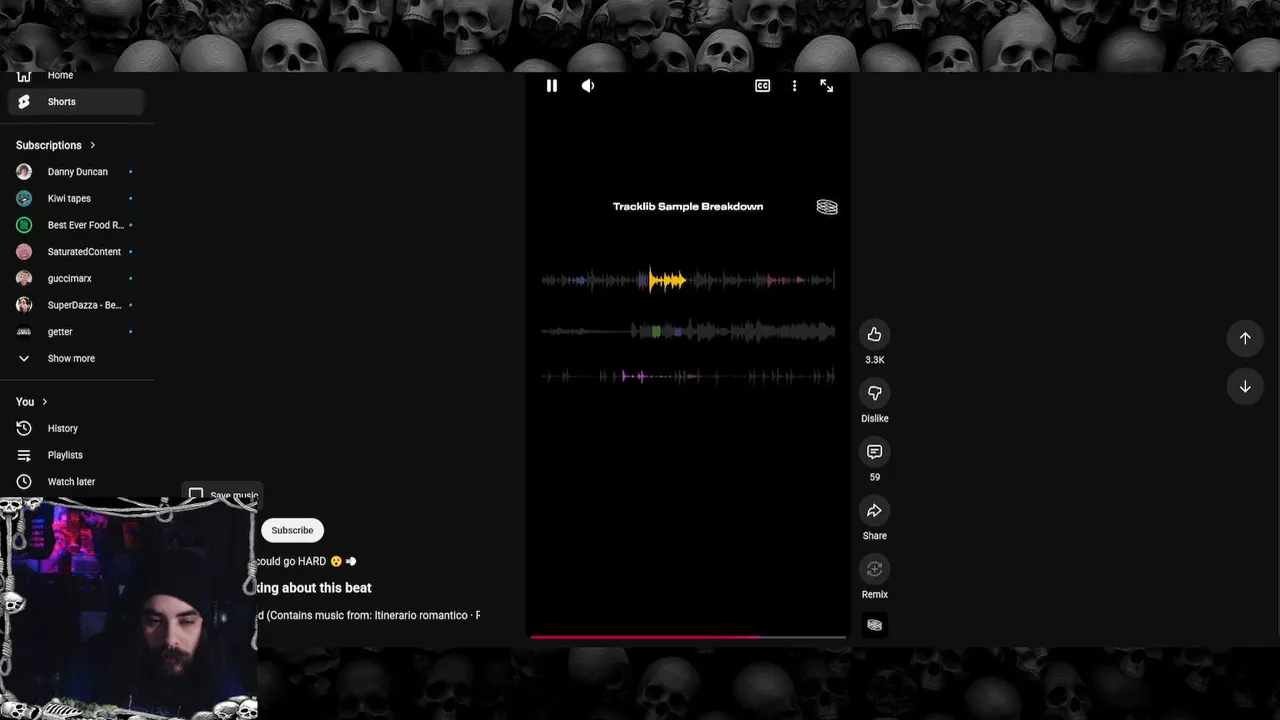Click the Danny Duncan avatar icon
Image resolution: width=1280 pixels, height=720 pixels.
click(24, 172)
